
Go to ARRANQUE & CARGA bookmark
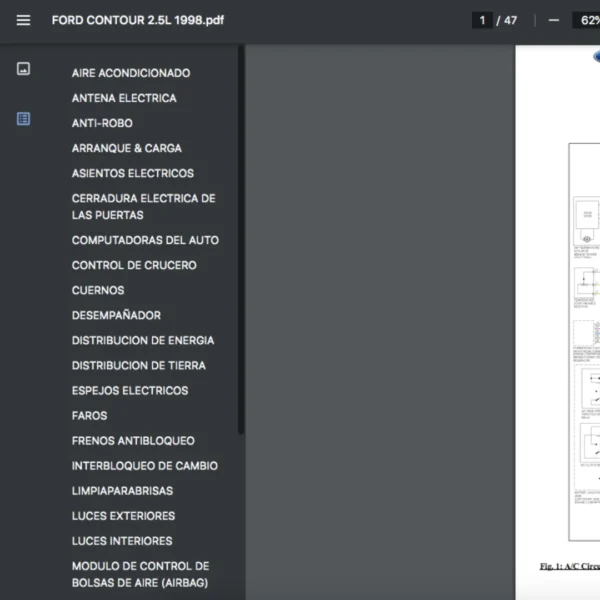coord(127,148)
